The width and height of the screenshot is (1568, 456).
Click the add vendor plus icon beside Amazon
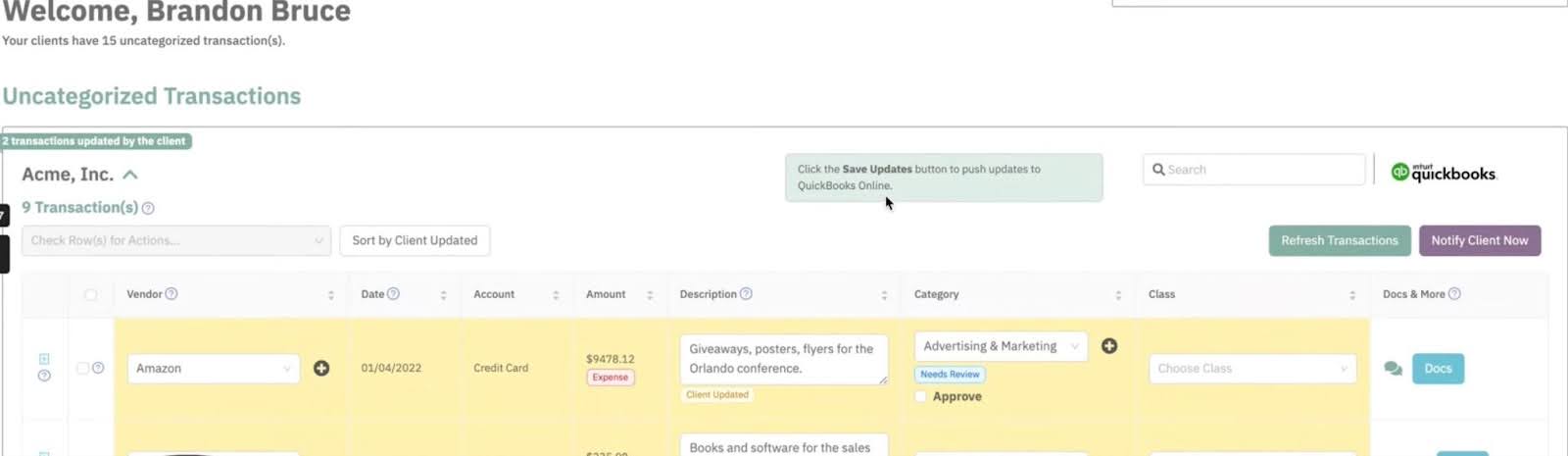click(321, 369)
